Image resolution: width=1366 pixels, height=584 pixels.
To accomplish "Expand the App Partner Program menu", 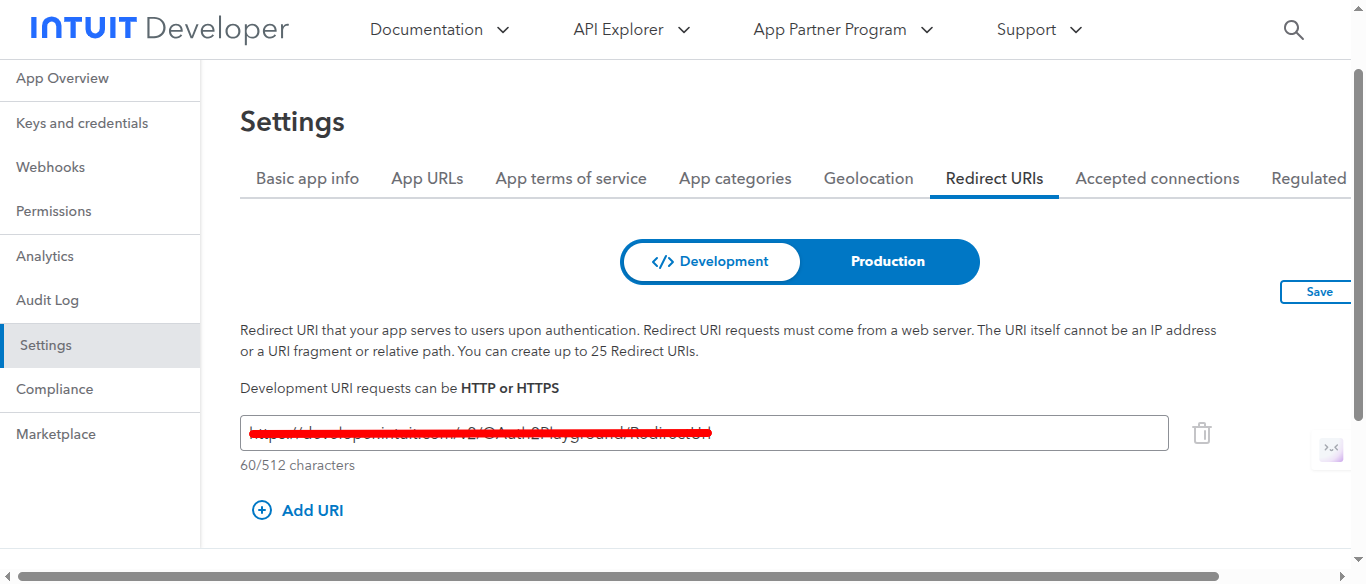I will click(843, 30).
